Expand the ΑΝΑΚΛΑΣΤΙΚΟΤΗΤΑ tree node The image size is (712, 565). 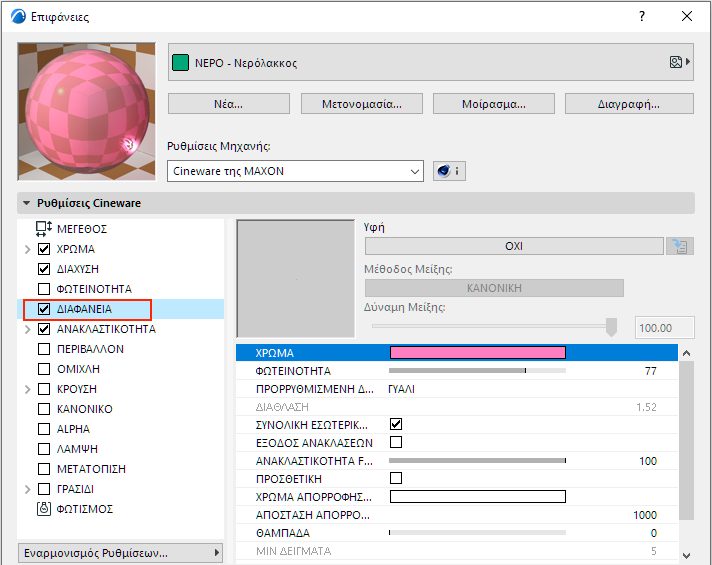pos(28,329)
